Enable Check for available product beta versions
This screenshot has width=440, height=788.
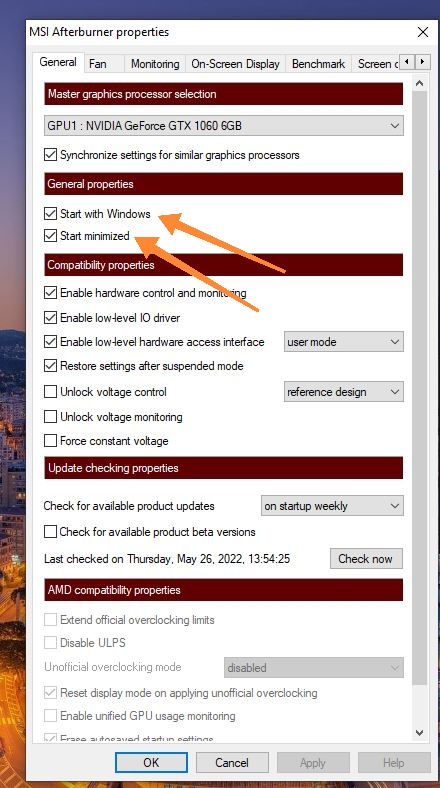(x=50, y=532)
